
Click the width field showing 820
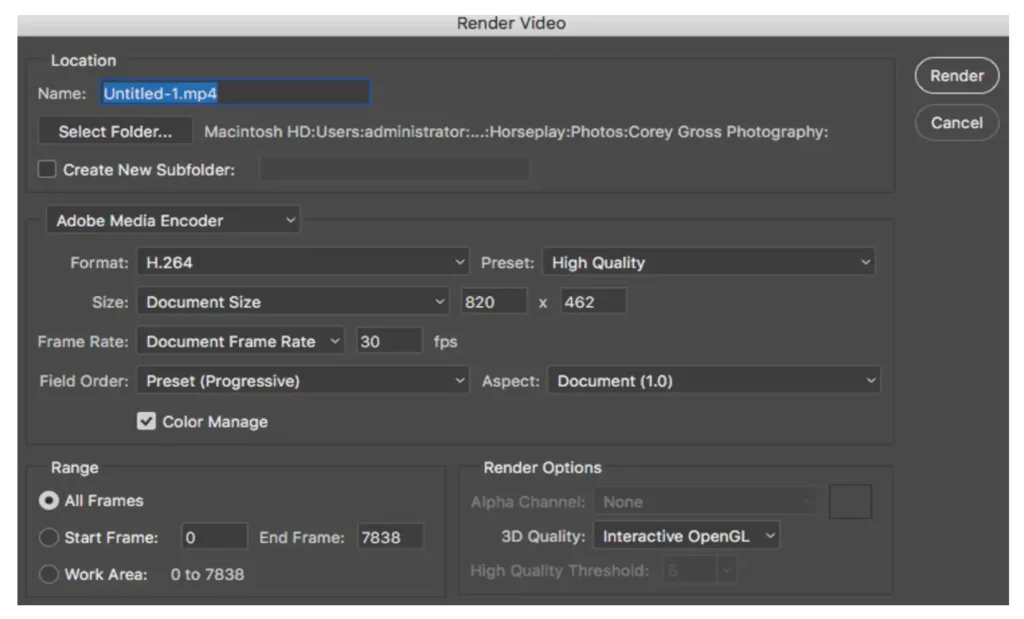(x=493, y=302)
